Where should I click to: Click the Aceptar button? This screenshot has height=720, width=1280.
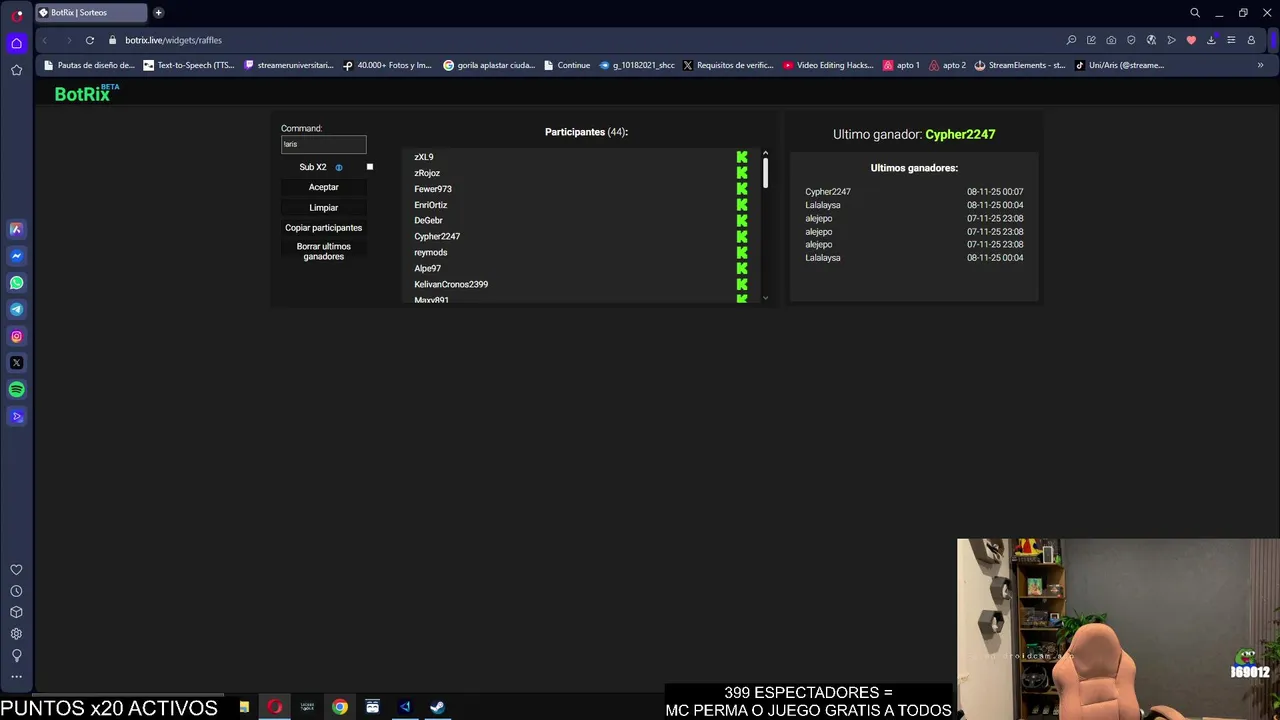(323, 187)
